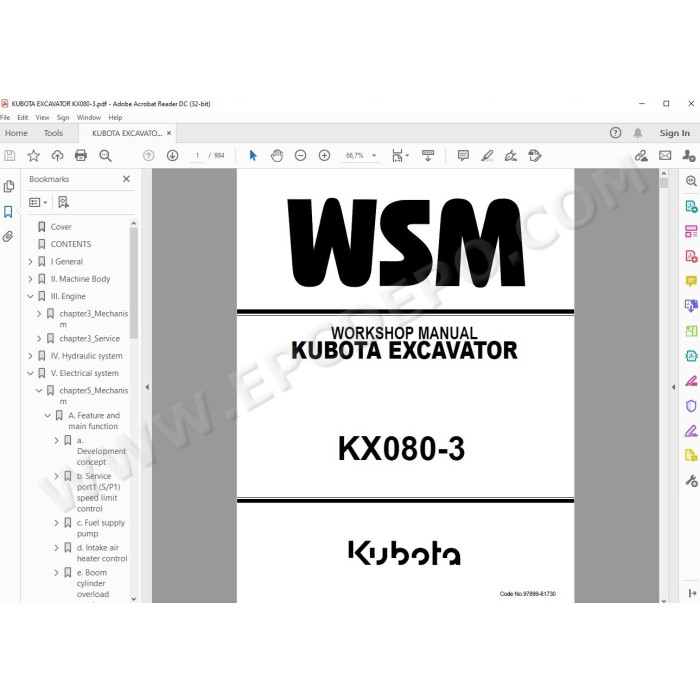Collapse the left navigation pane arrow
700x700 pixels.
click(147, 387)
